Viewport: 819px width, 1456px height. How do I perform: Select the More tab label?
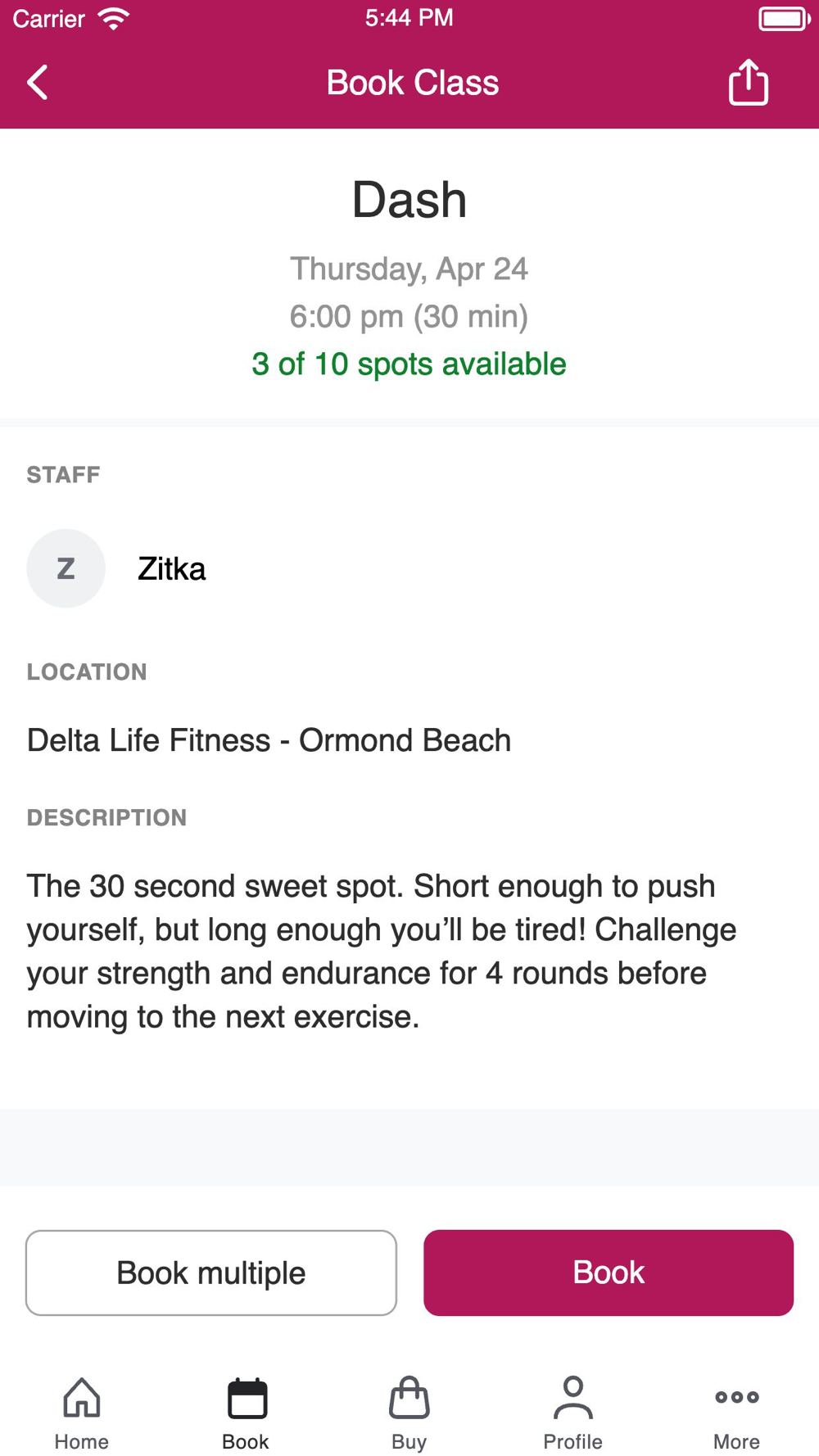(x=736, y=1441)
